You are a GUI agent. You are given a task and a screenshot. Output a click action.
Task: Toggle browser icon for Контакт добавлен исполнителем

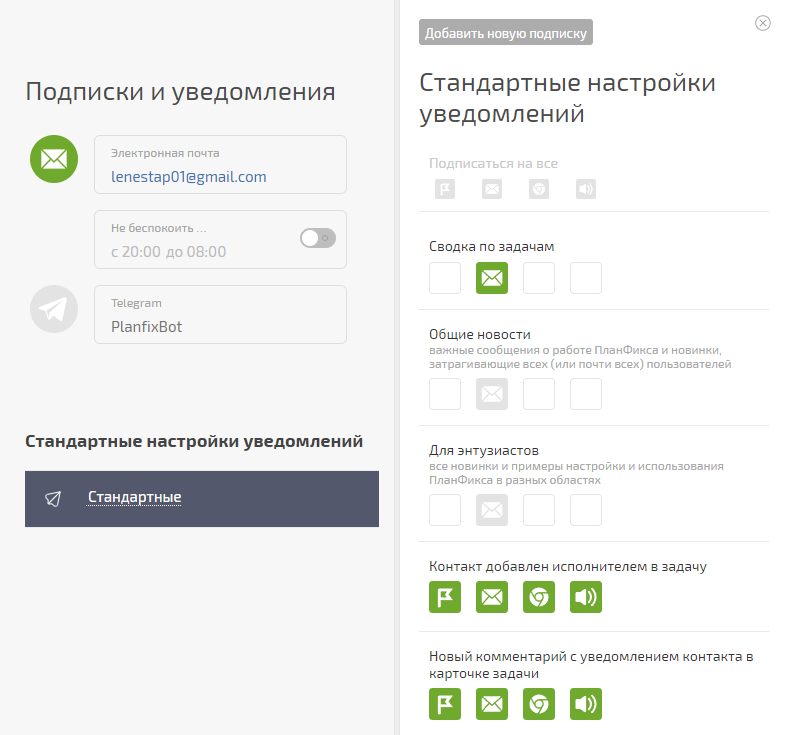[539, 597]
